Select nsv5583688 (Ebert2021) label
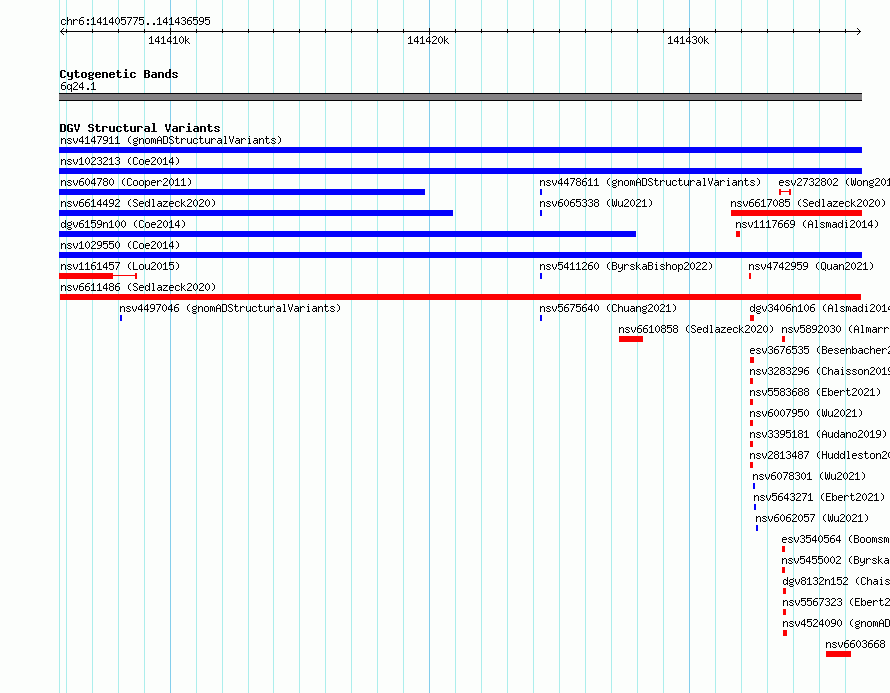This screenshot has width=890, height=693. 815,392
